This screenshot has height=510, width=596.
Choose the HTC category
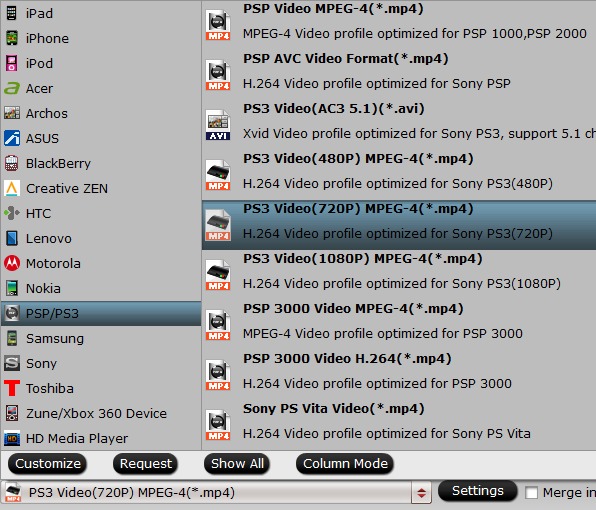[x=101, y=213]
